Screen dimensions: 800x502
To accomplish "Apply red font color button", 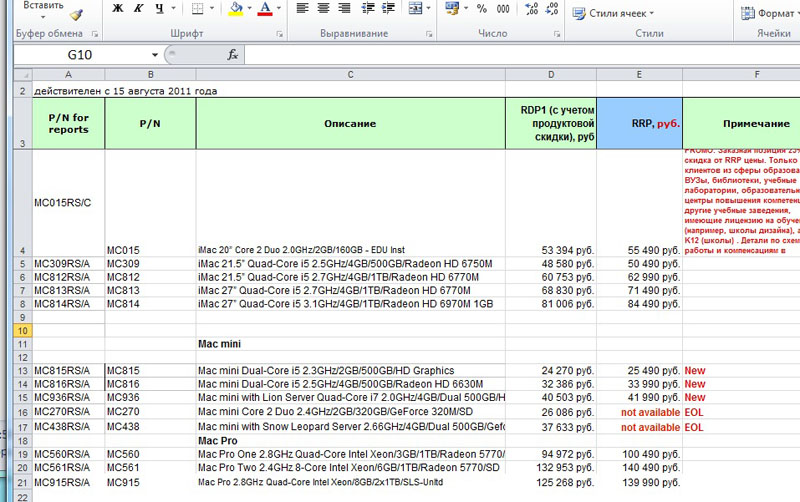I will pyautogui.click(x=265, y=8).
